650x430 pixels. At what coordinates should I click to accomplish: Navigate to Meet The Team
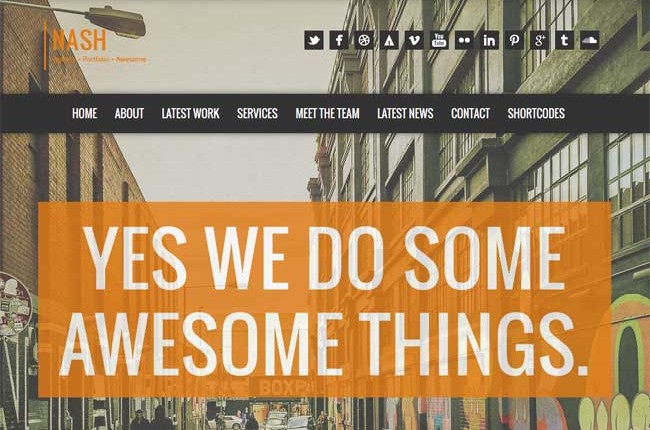[327, 113]
